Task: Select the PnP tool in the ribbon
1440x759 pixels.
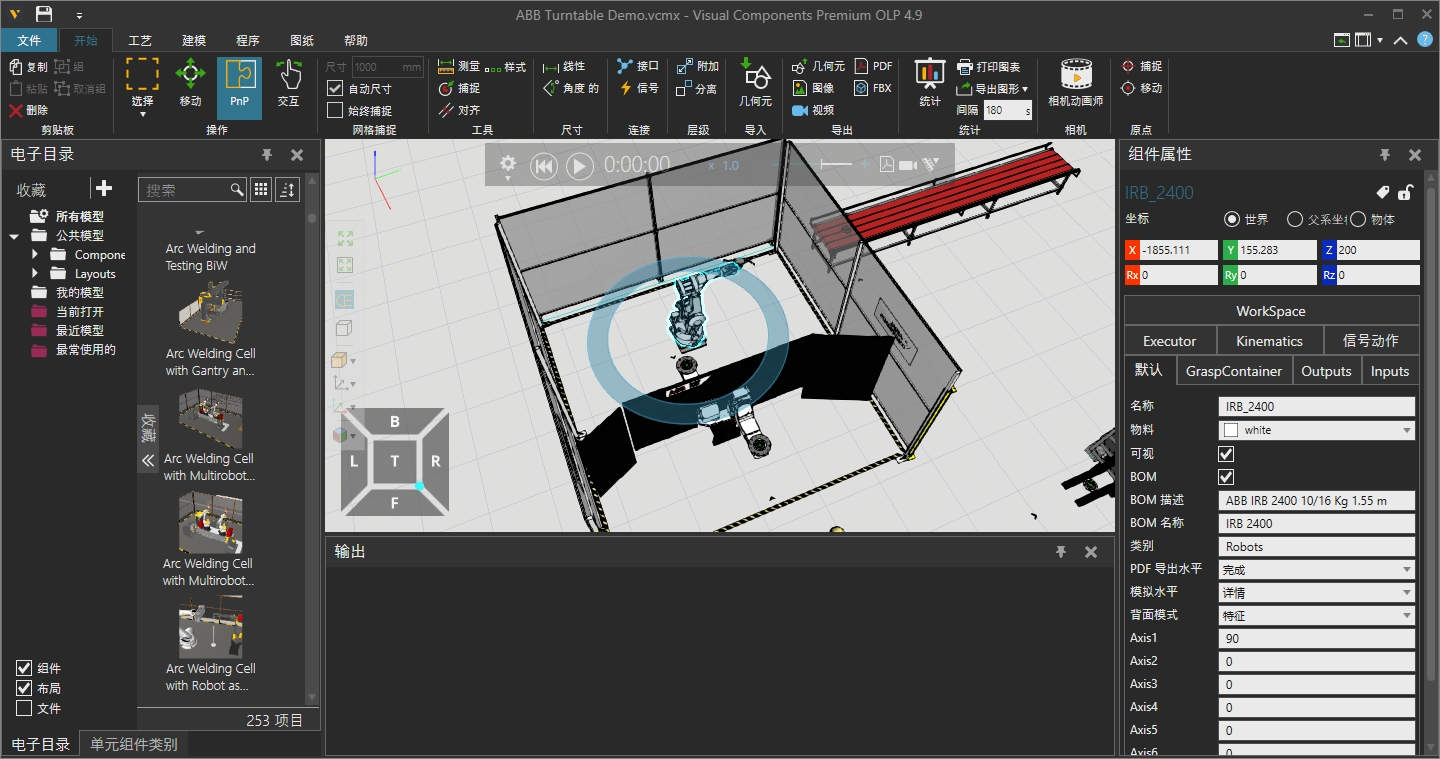Action: click(x=239, y=88)
